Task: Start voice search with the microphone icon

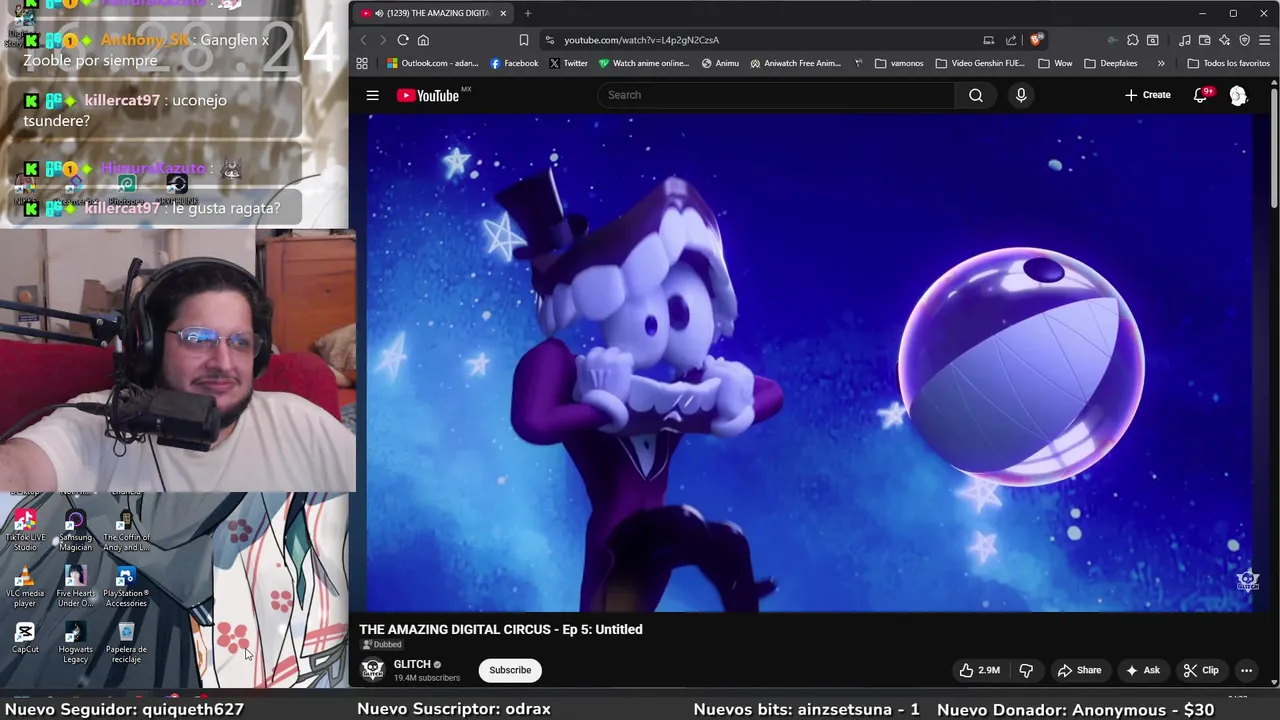Action: [1021, 95]
